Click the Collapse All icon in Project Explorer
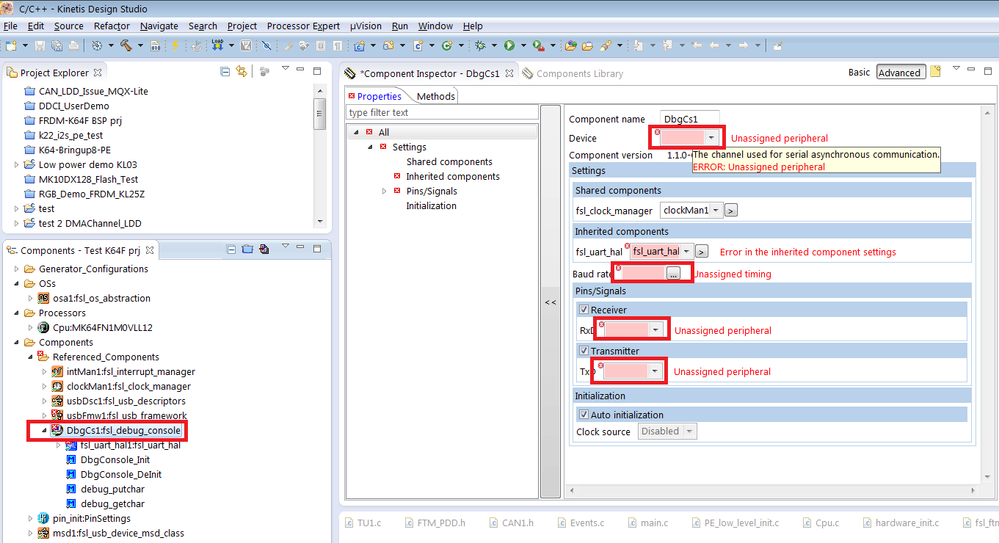Image resolution: width=999 pixels, height=543 pixels. coord(225,72)
